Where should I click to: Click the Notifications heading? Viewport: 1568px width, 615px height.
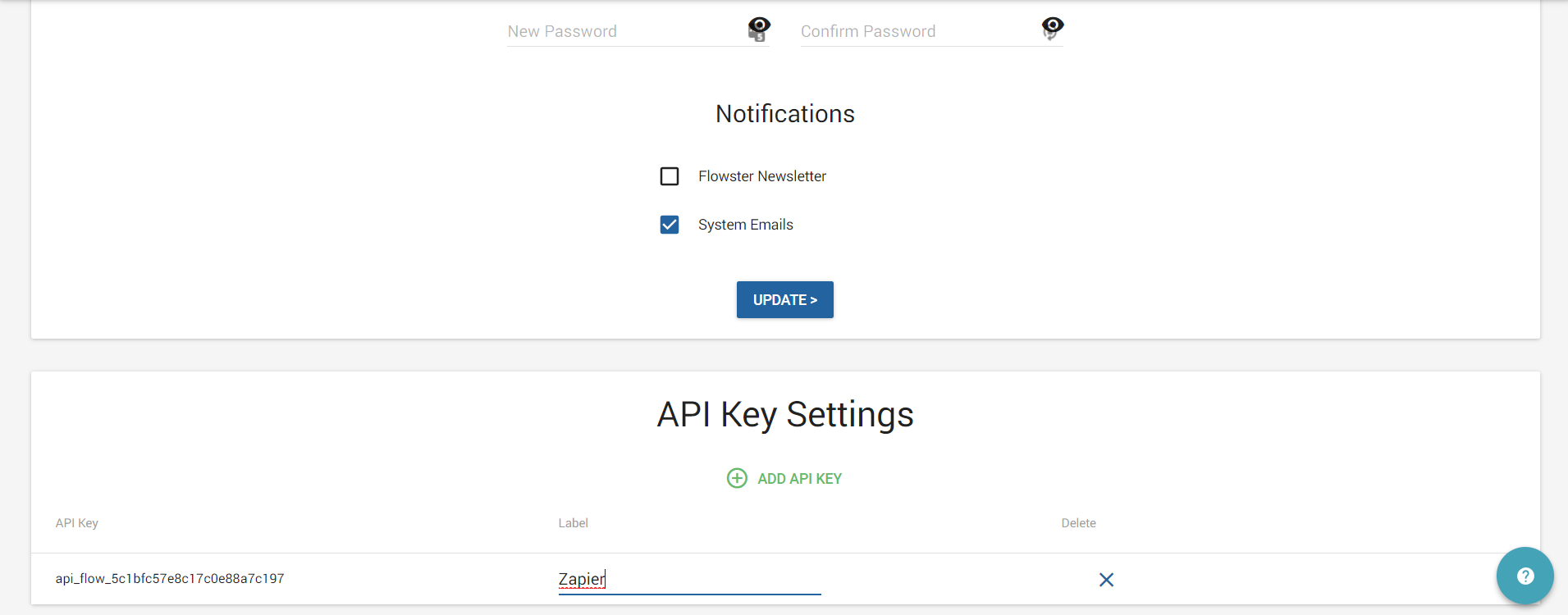coord(785,114)
